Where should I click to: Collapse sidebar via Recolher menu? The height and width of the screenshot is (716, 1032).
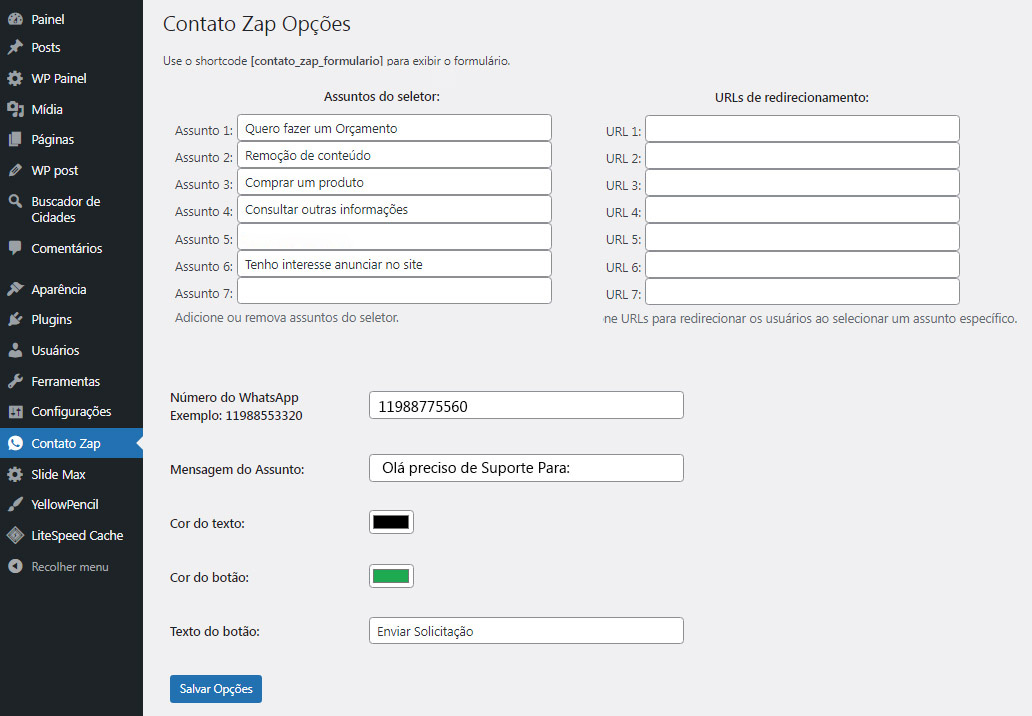tap(71, 566)
